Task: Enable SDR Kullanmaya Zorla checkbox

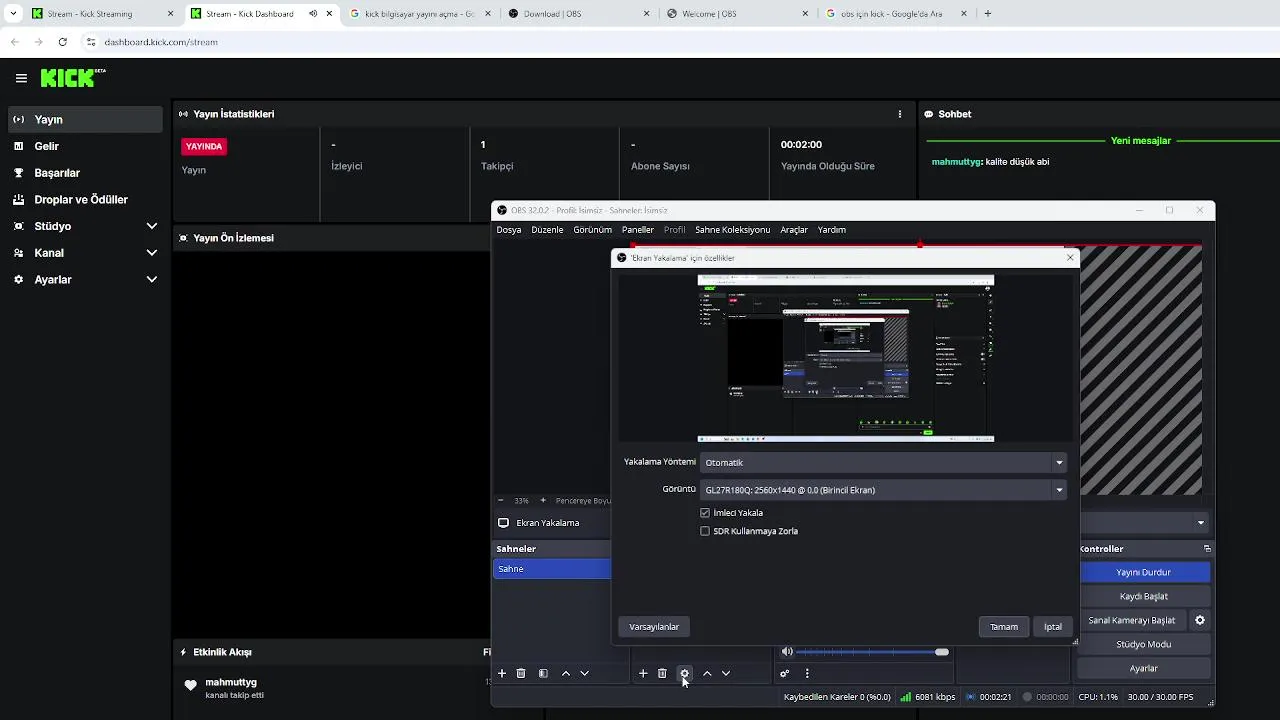Action: [705, 531]
